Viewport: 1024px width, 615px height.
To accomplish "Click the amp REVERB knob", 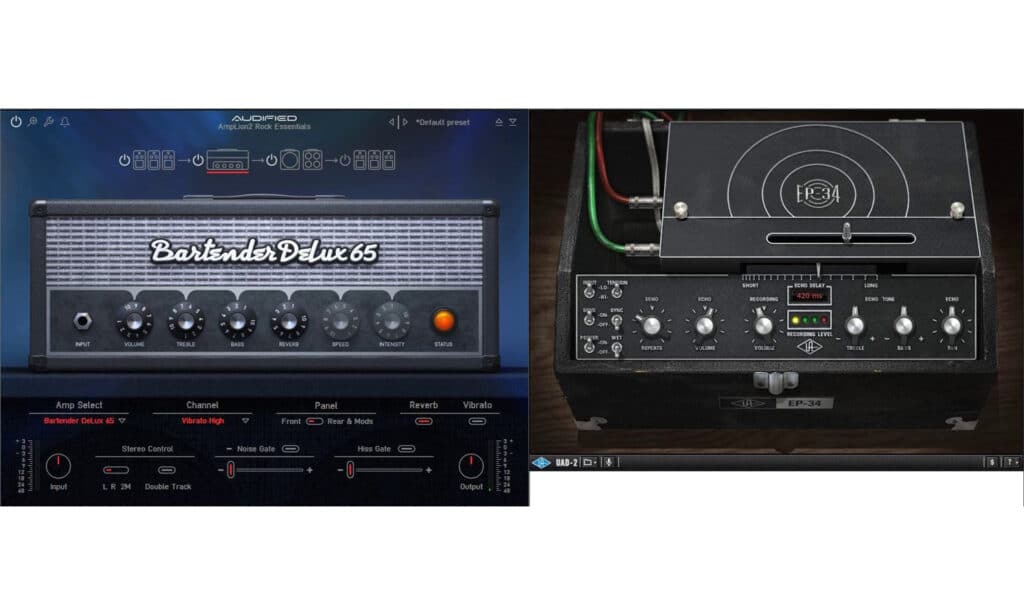I will (289, 321).
